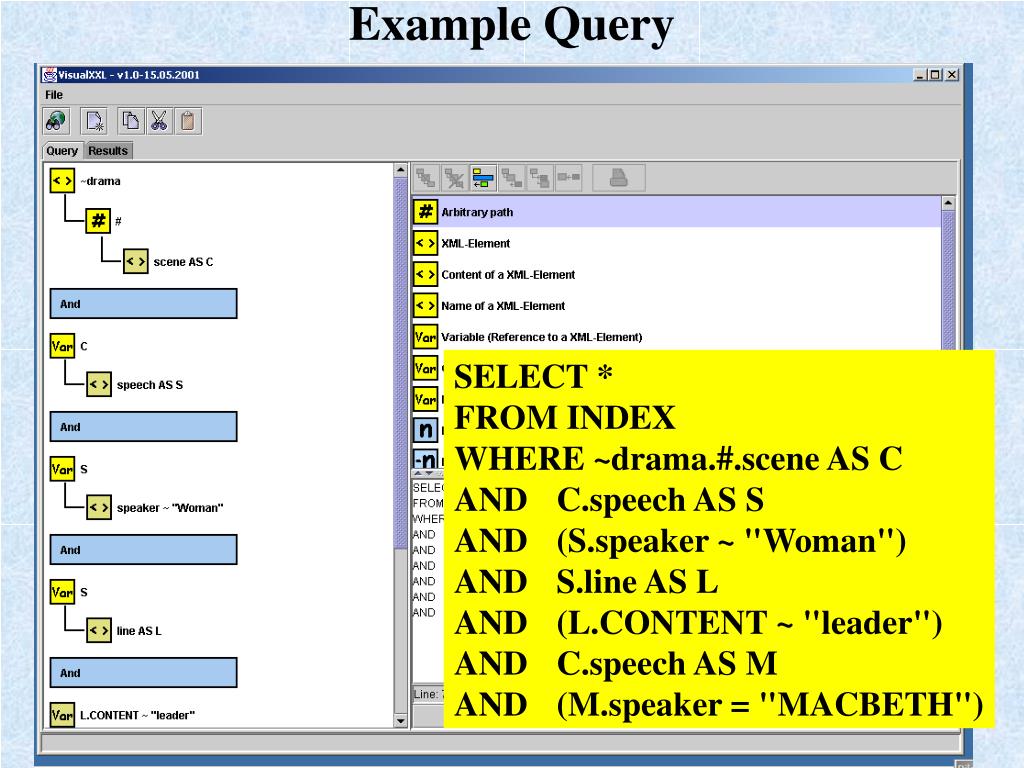Switch to the Query tab
Viewport: 1024px width, 768px height.
(x=62, y=151)
